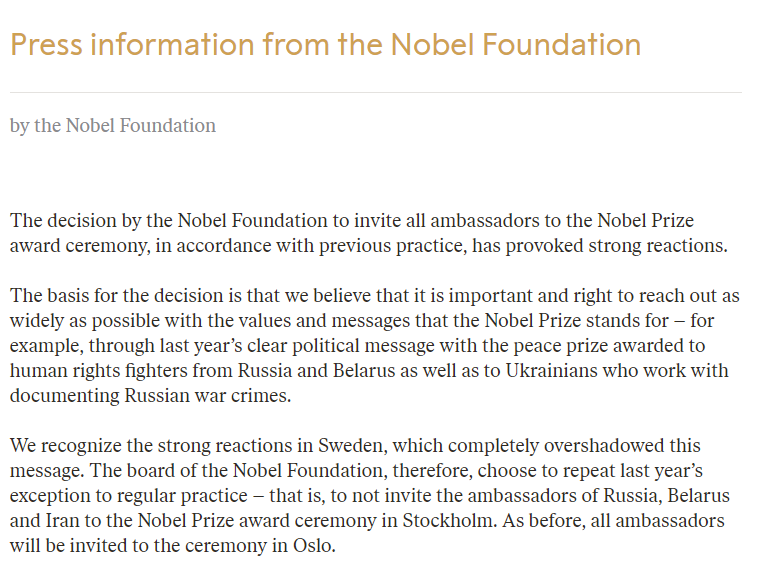Viewport: 761px width, 577px height.
Task: Click the "Press information from the Nobel Foundation" heading
Action: tap(325, 45)
